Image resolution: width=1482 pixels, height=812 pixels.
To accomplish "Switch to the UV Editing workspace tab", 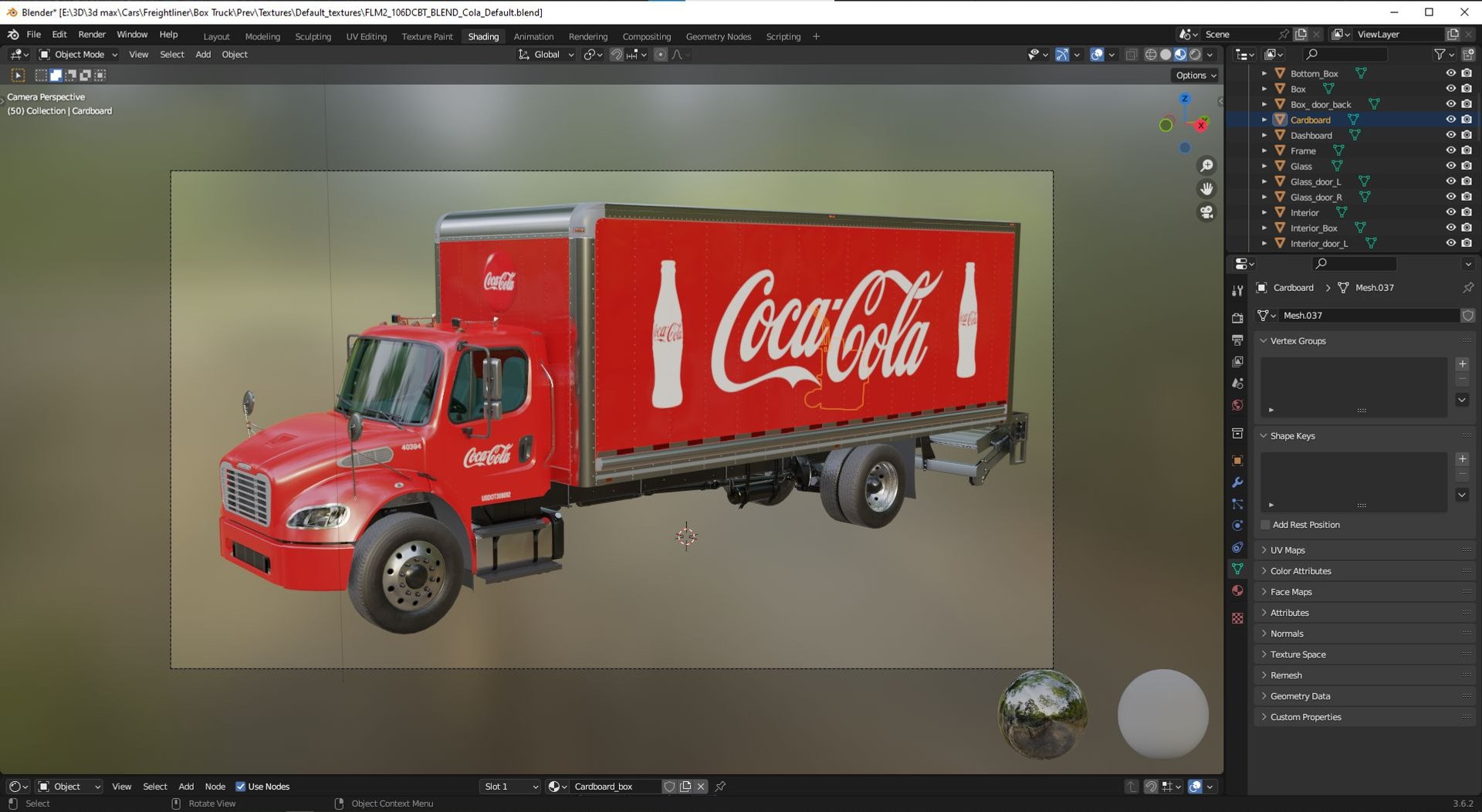I will pyautogui.click(x=366, y=36).
